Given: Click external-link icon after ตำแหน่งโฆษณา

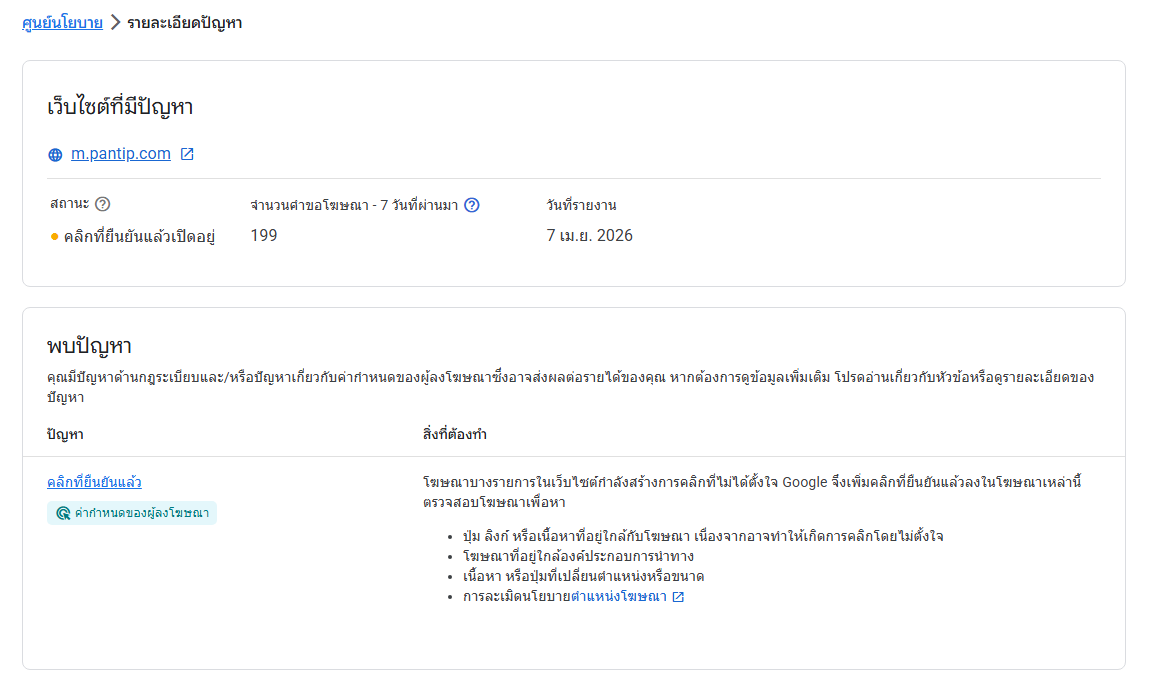Looking at the screenshot, I should (x=678, y=597).
